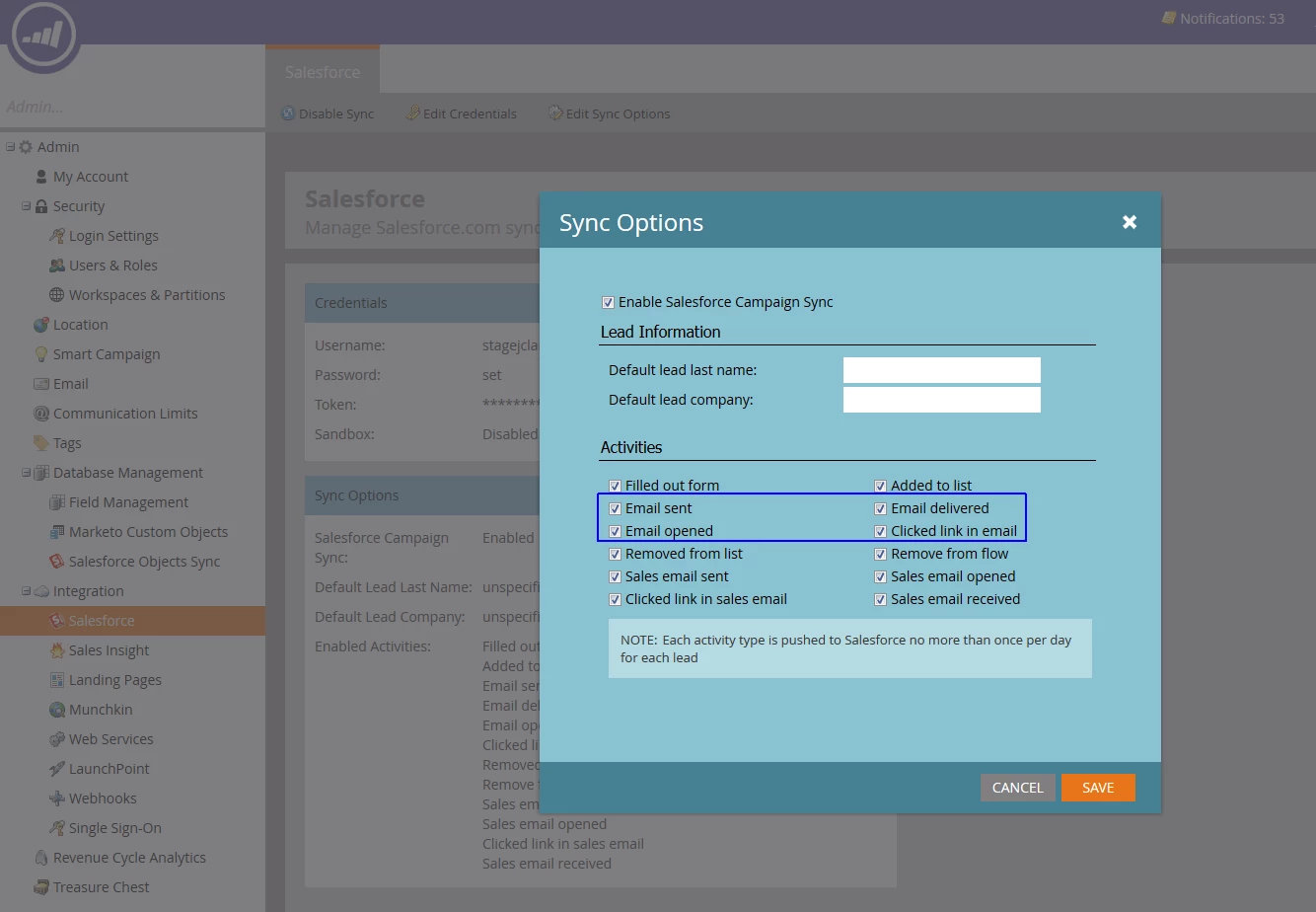Select Salesforce item in Integration tree

coord(132,621)
